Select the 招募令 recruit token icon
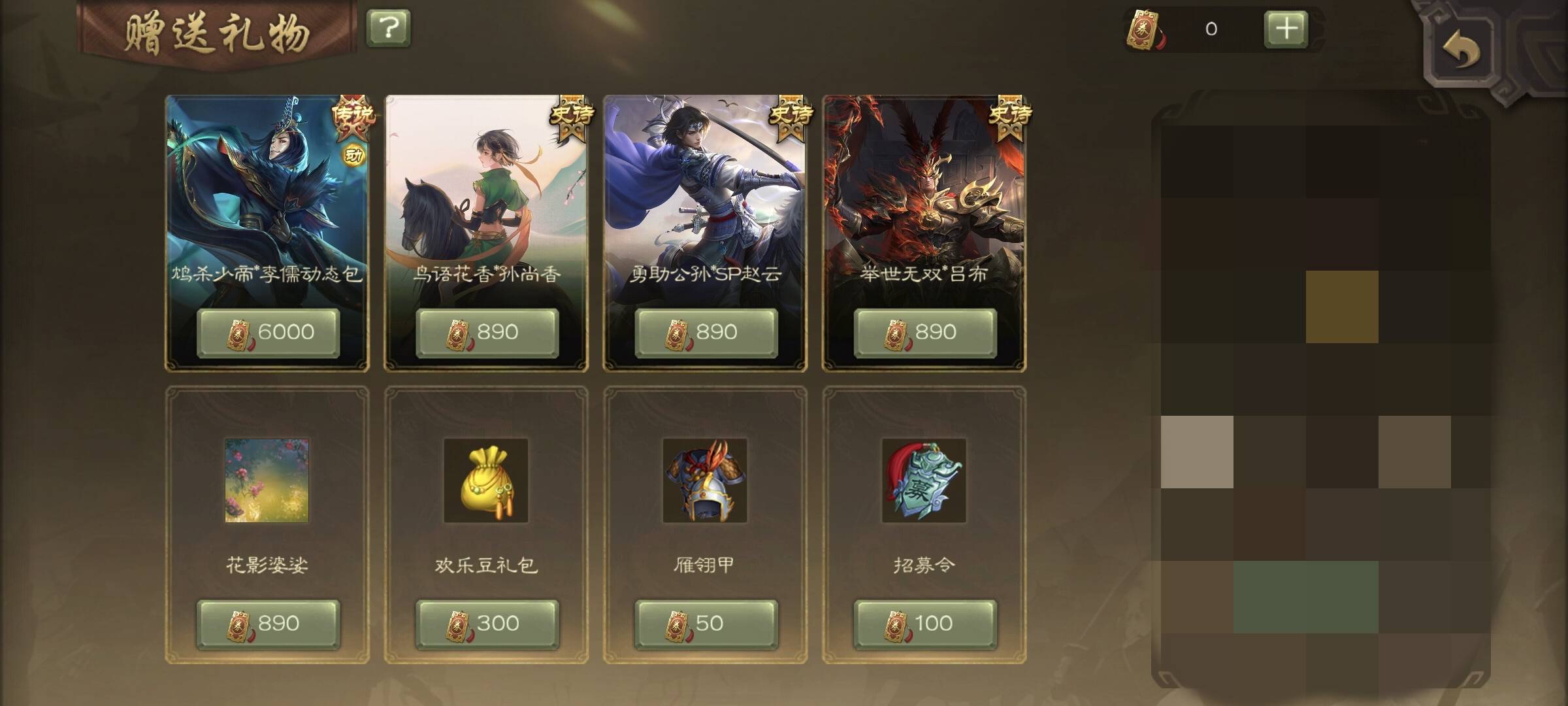Screen dimensions: 1568x706 pyautogui.click(x=924, y=480)
